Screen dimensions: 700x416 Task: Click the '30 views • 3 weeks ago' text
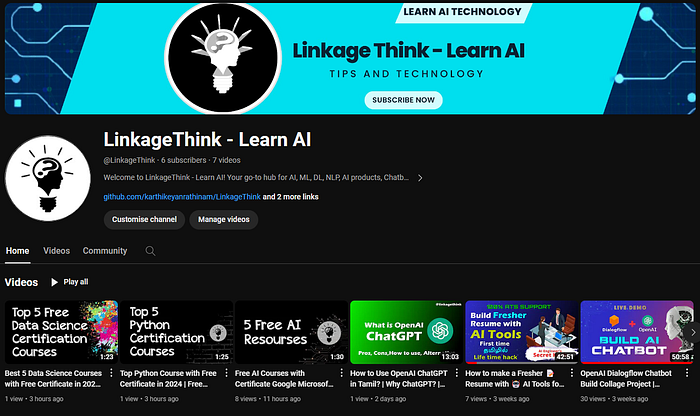[614, 399]
